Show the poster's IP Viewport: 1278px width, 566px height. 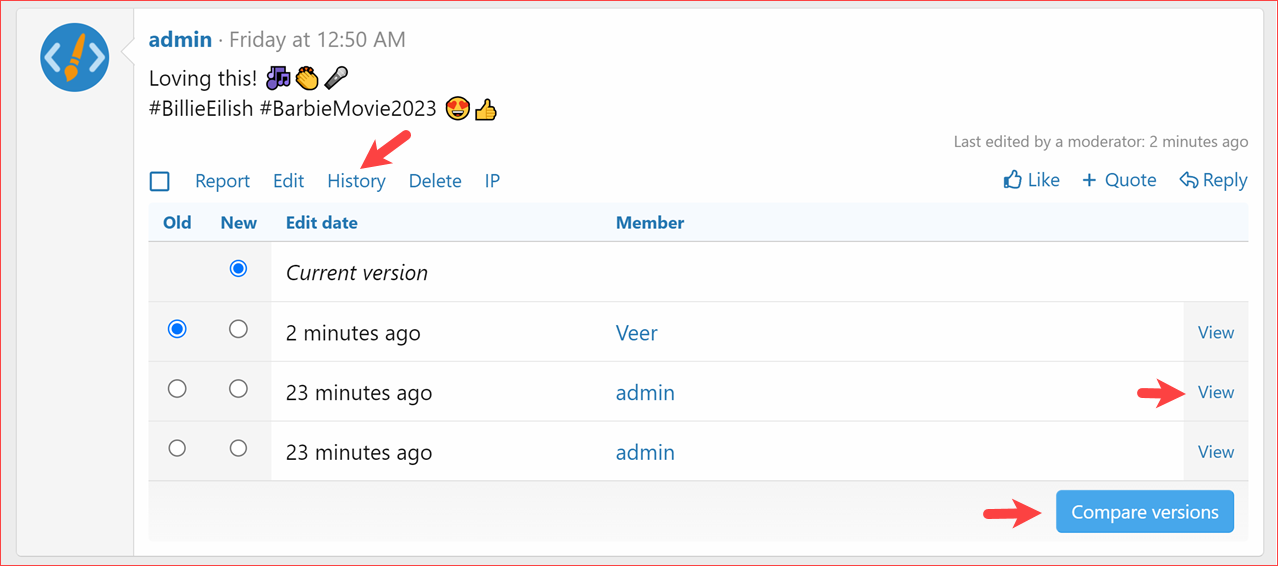[492, 181]
